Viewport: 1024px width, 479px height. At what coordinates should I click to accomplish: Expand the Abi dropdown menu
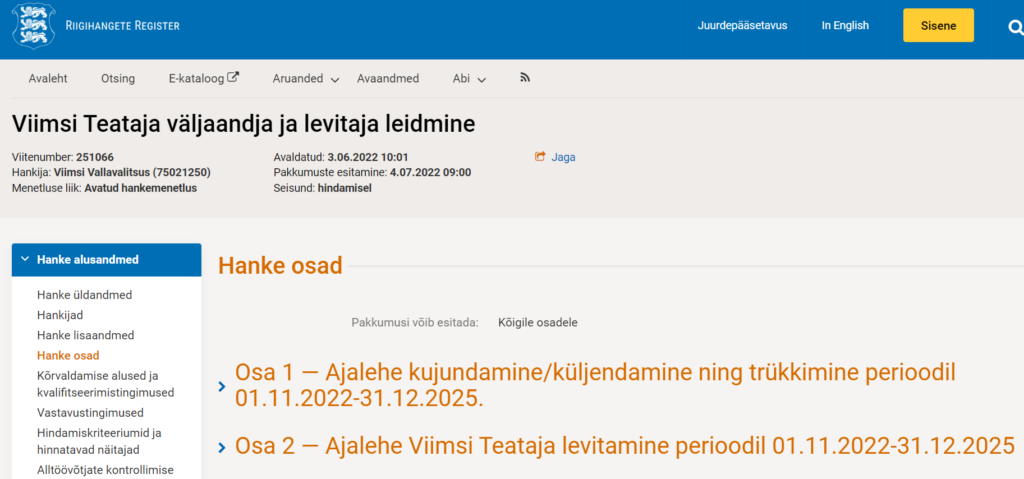(469, 79)
